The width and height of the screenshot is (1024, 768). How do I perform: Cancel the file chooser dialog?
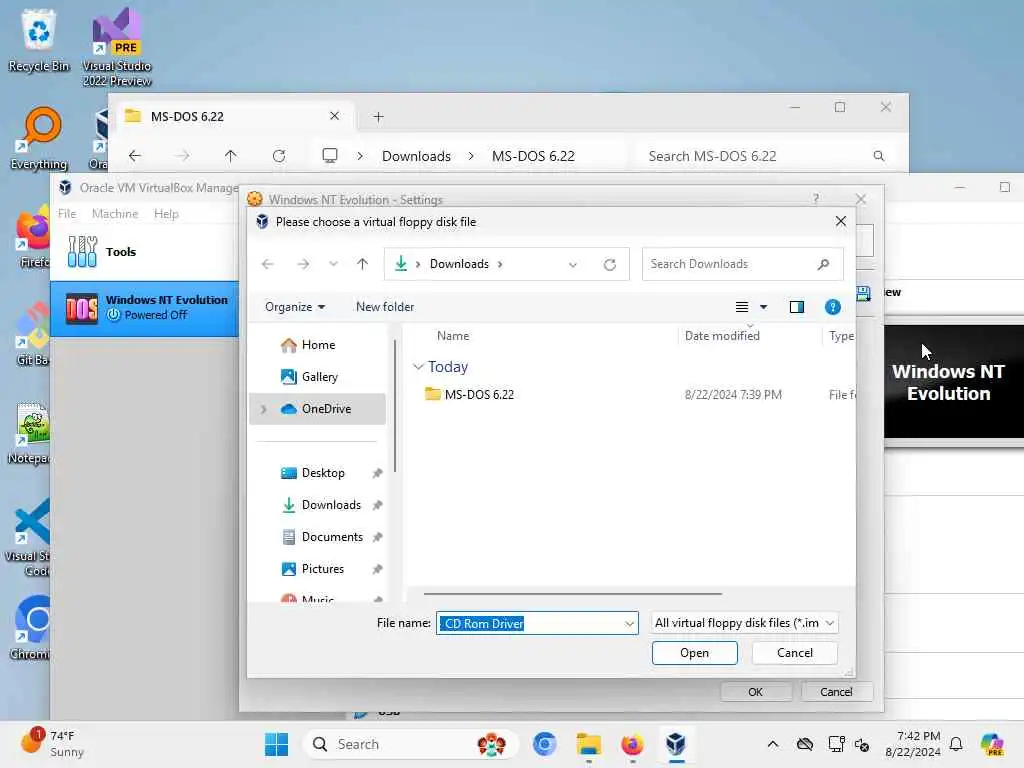click(795, 653)
